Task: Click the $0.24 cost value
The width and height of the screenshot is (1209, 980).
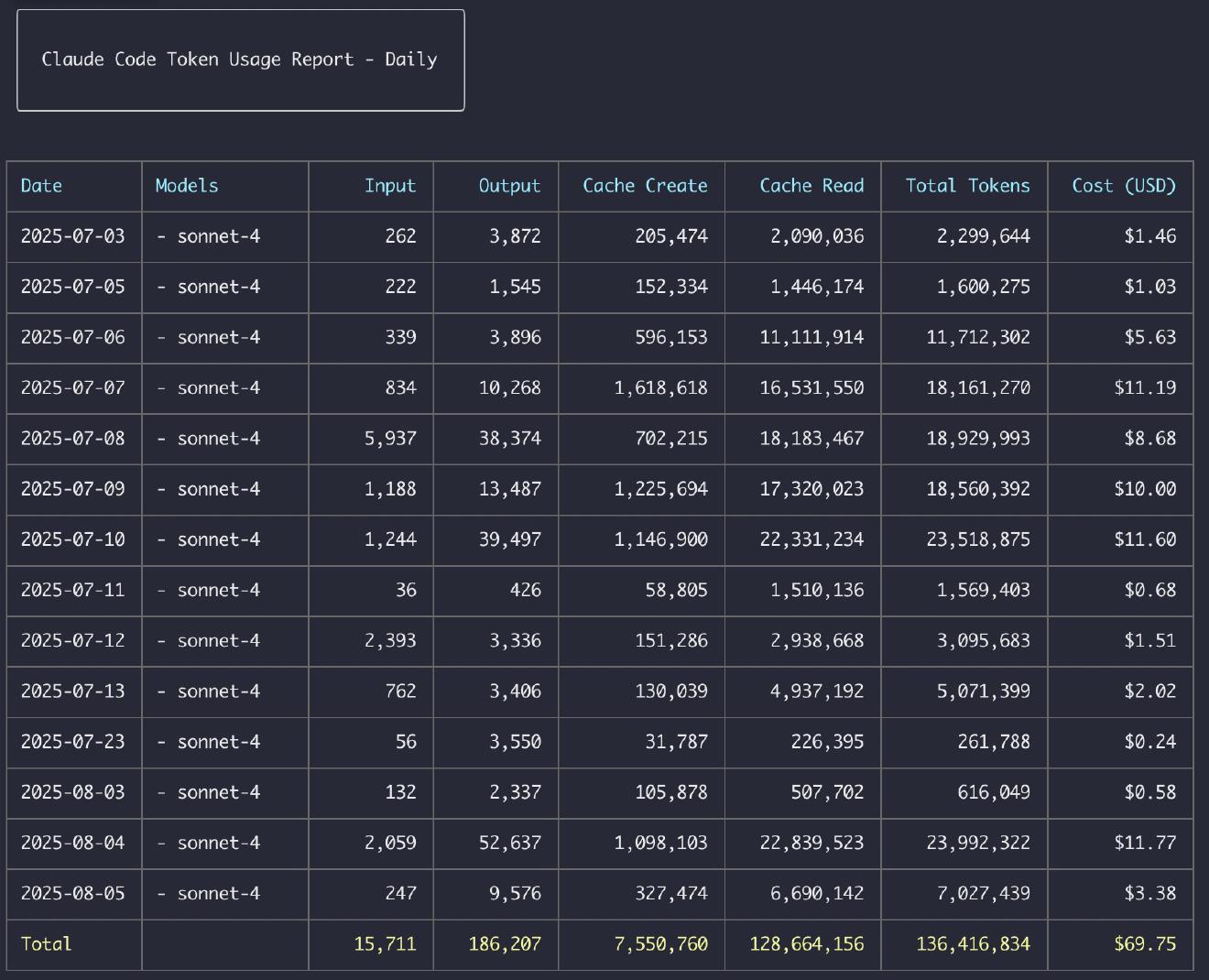Action: point(1149,742)
